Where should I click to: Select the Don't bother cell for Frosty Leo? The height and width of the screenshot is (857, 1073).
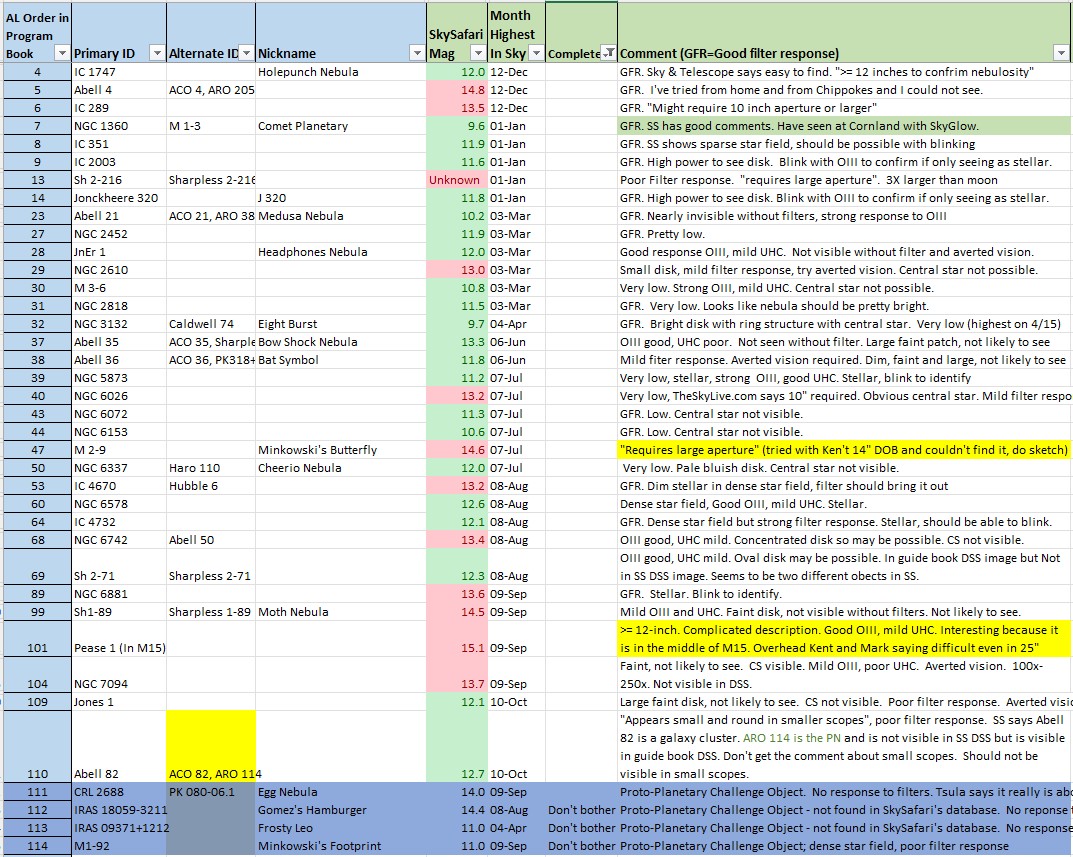tap(581, 828)
